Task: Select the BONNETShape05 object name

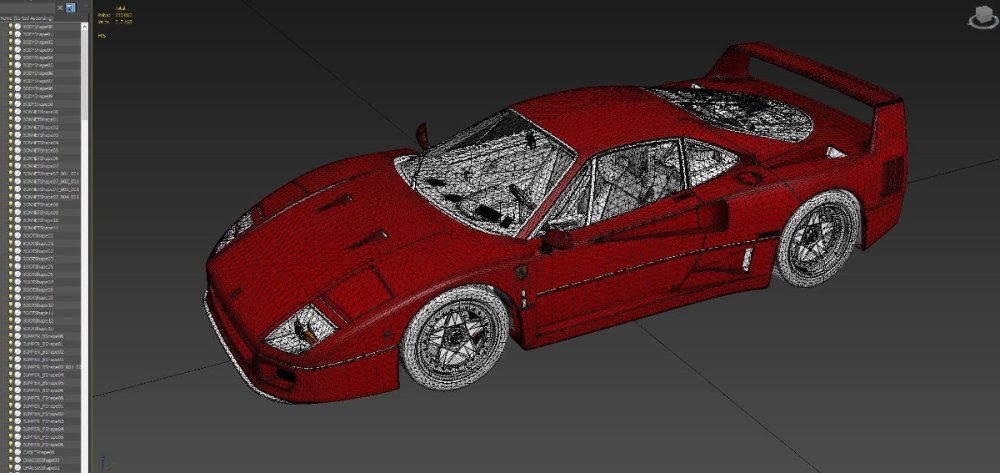Action: click(40, 150)
